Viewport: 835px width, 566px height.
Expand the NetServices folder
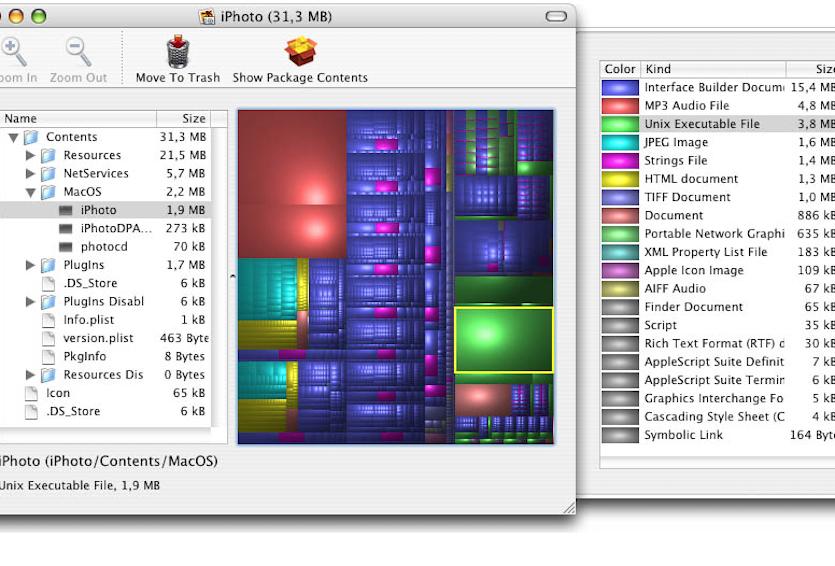(30, 174)
